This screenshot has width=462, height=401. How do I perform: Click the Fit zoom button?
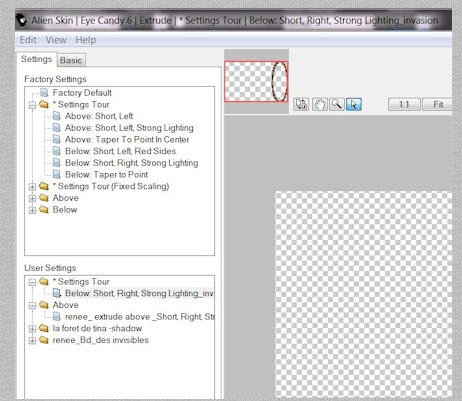click(x=437, y=105)
